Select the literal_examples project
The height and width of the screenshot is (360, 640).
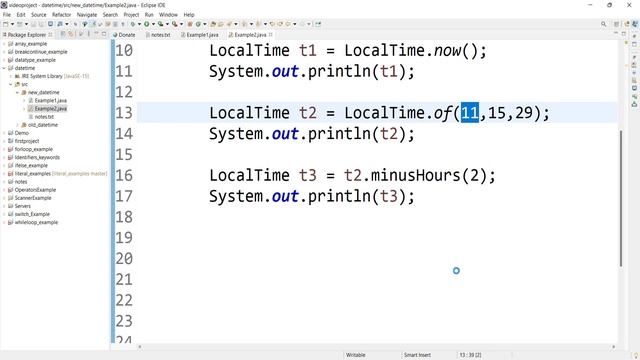click(33, 174)
